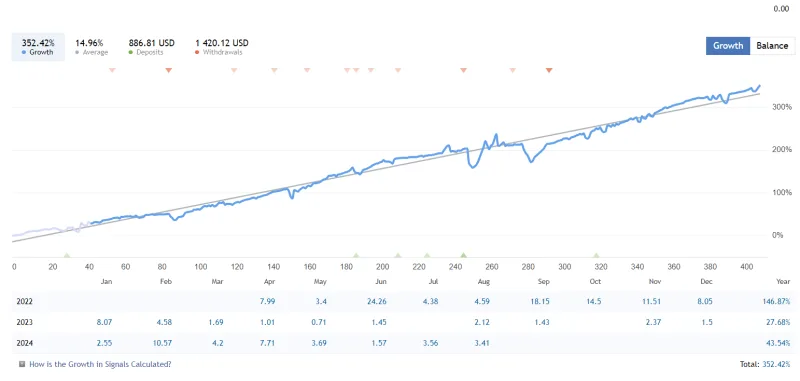Screen dimensions: 800x381
Task: Click the dark green deposit triangle near day 240
Action: click(463, 255)
